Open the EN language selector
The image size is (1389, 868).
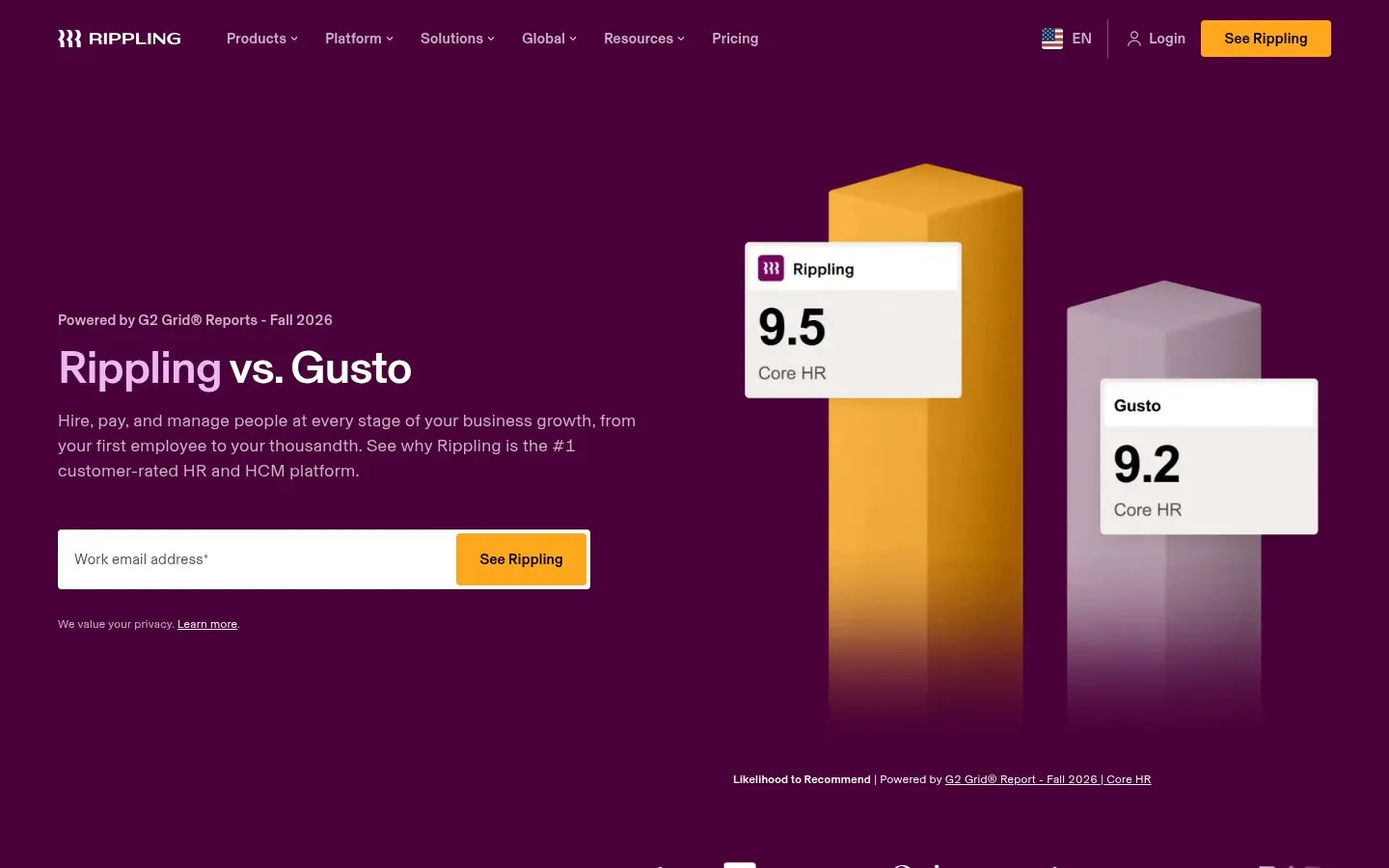(x=1067, y=39)
